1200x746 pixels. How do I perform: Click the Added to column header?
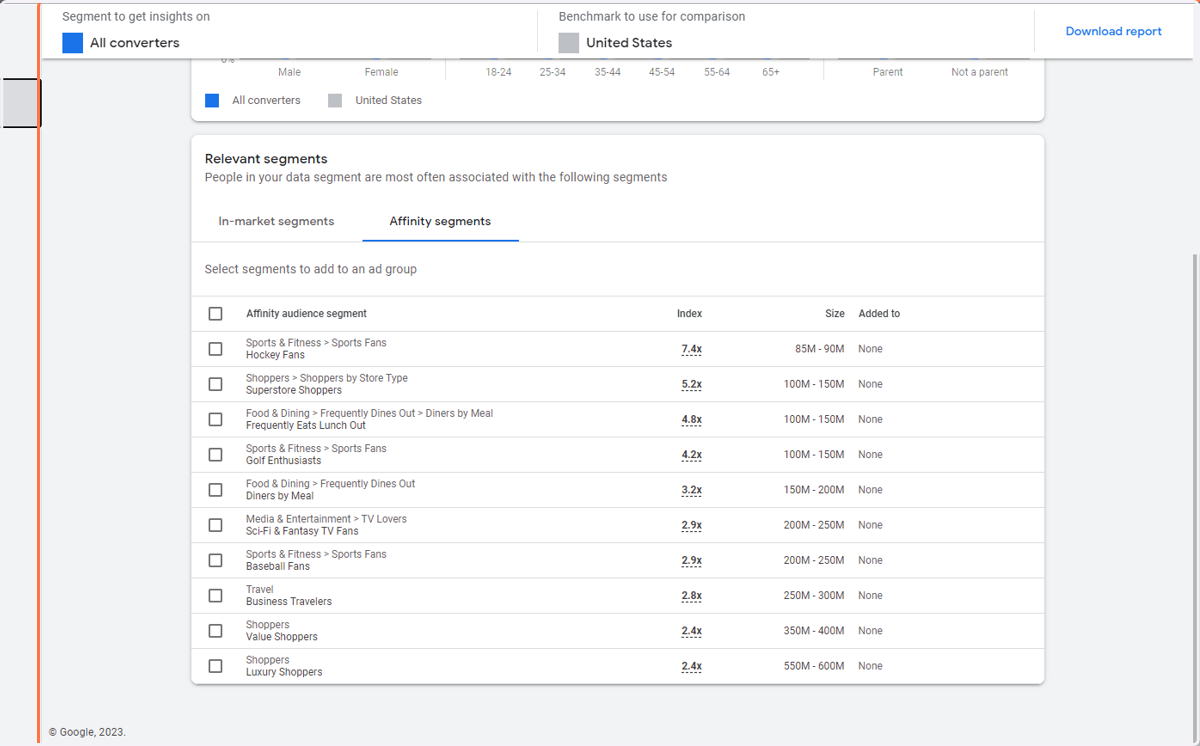click(879, 314)
